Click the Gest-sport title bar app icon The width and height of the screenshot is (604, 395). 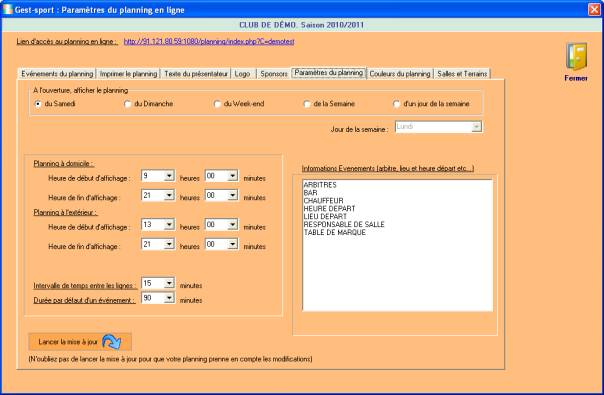pos(7,9)
